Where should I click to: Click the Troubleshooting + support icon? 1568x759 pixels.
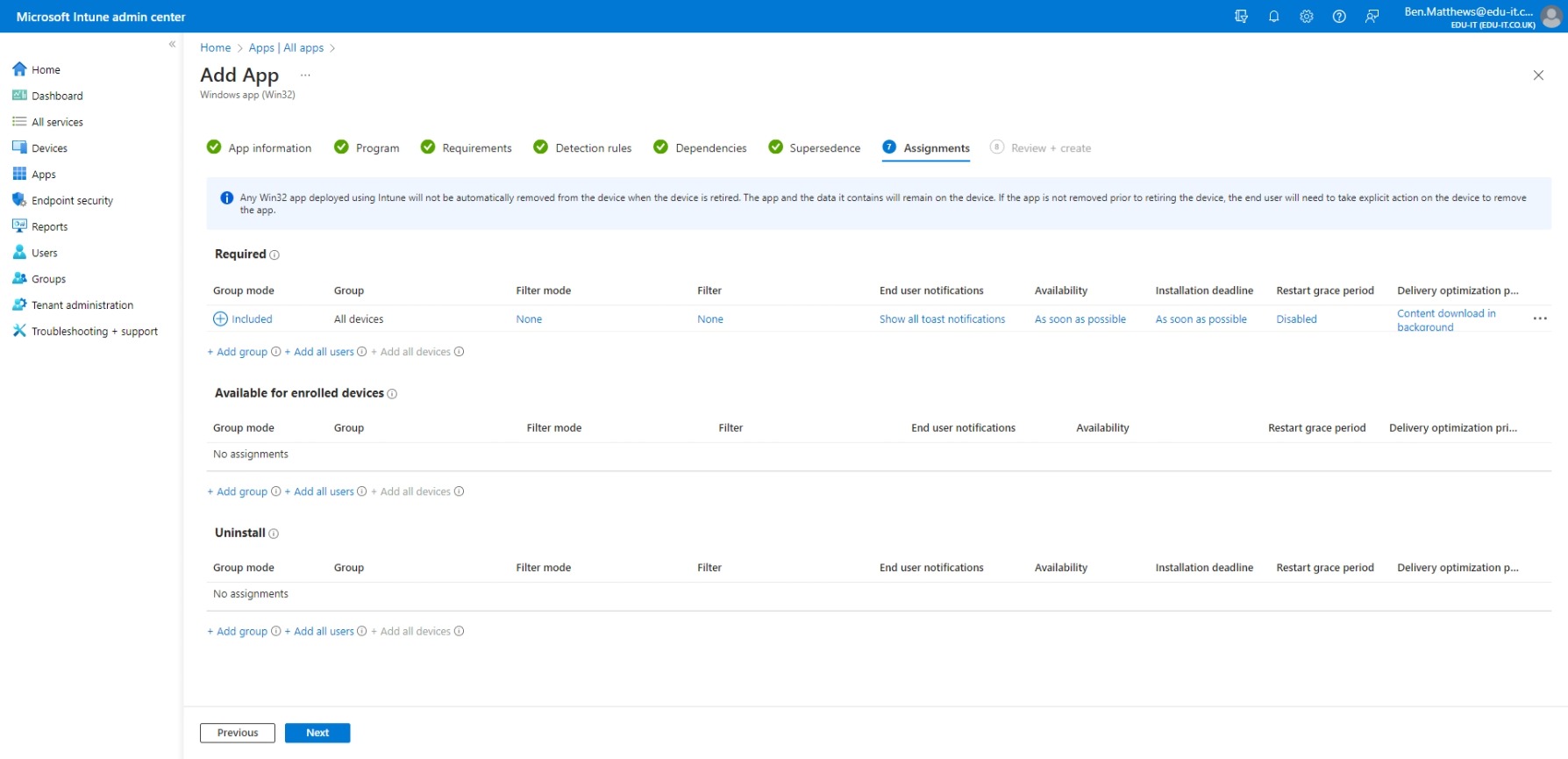coord(19,331)
